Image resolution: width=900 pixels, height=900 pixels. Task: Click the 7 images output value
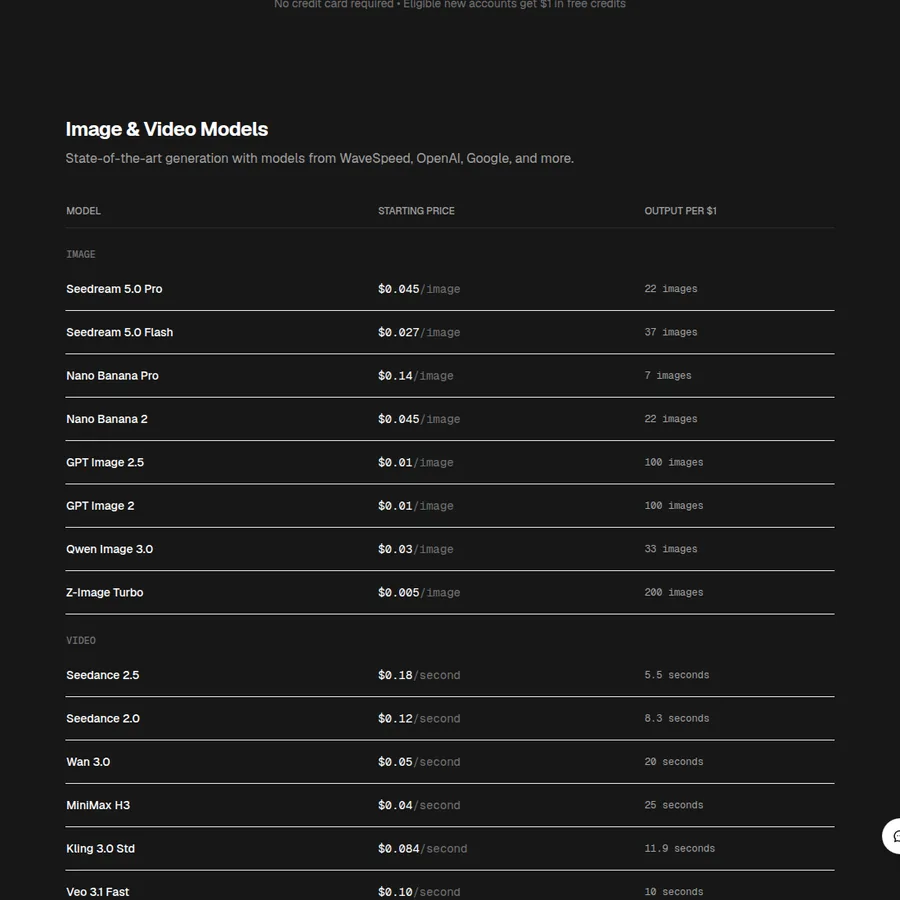click(668, 375)
